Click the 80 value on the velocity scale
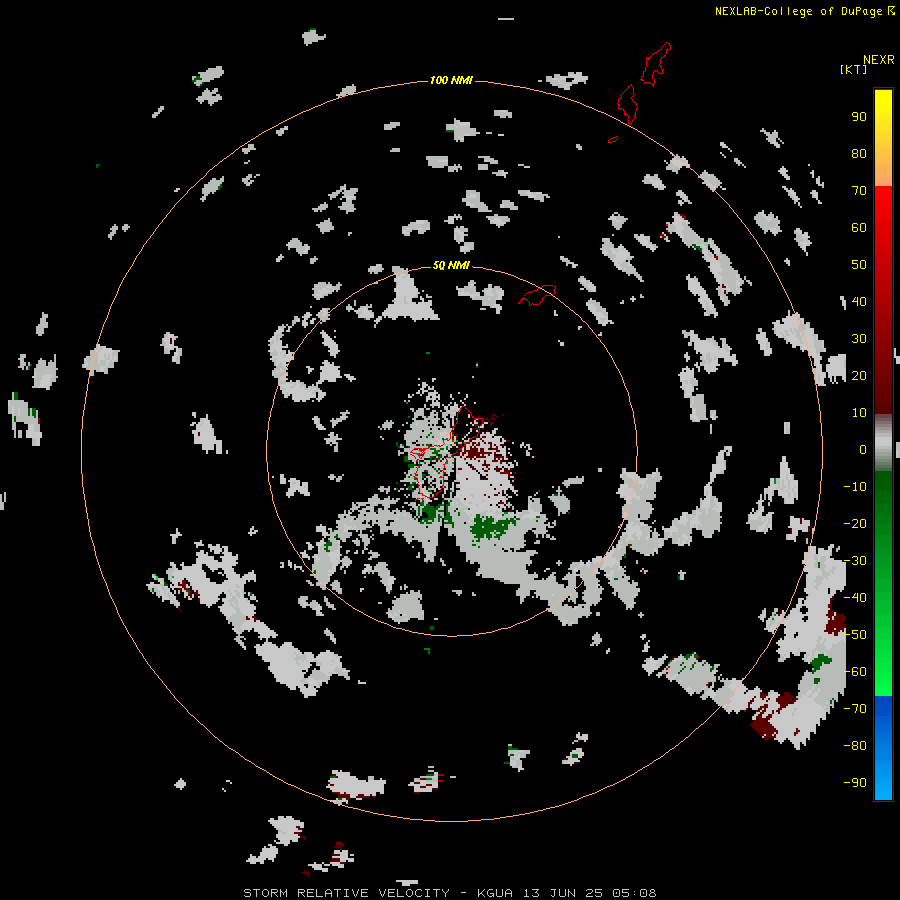The width and height of the screenshot is (900, 900). click(x=859, y=153)
